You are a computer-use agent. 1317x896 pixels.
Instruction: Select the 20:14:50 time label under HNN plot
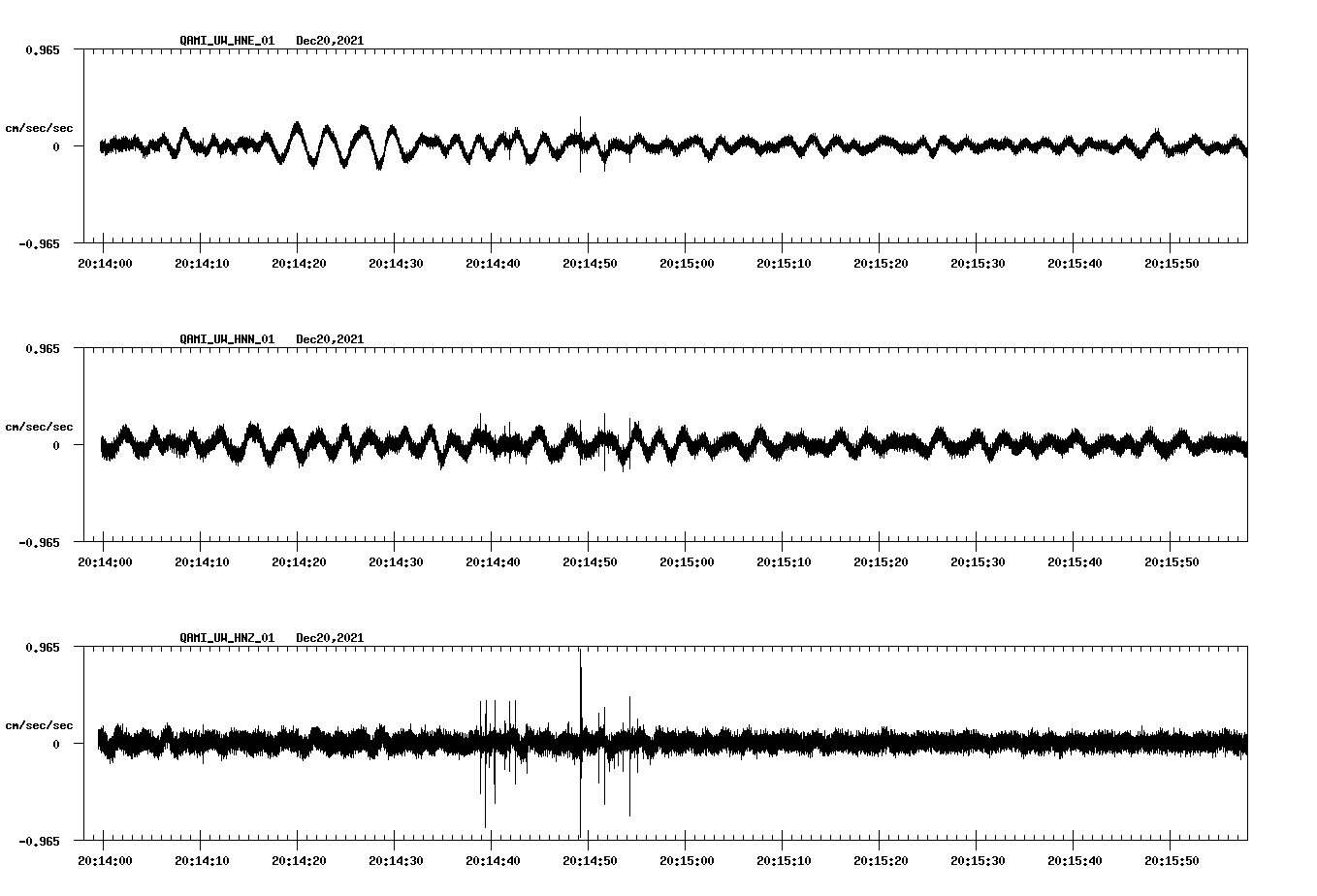pos(590,562)
